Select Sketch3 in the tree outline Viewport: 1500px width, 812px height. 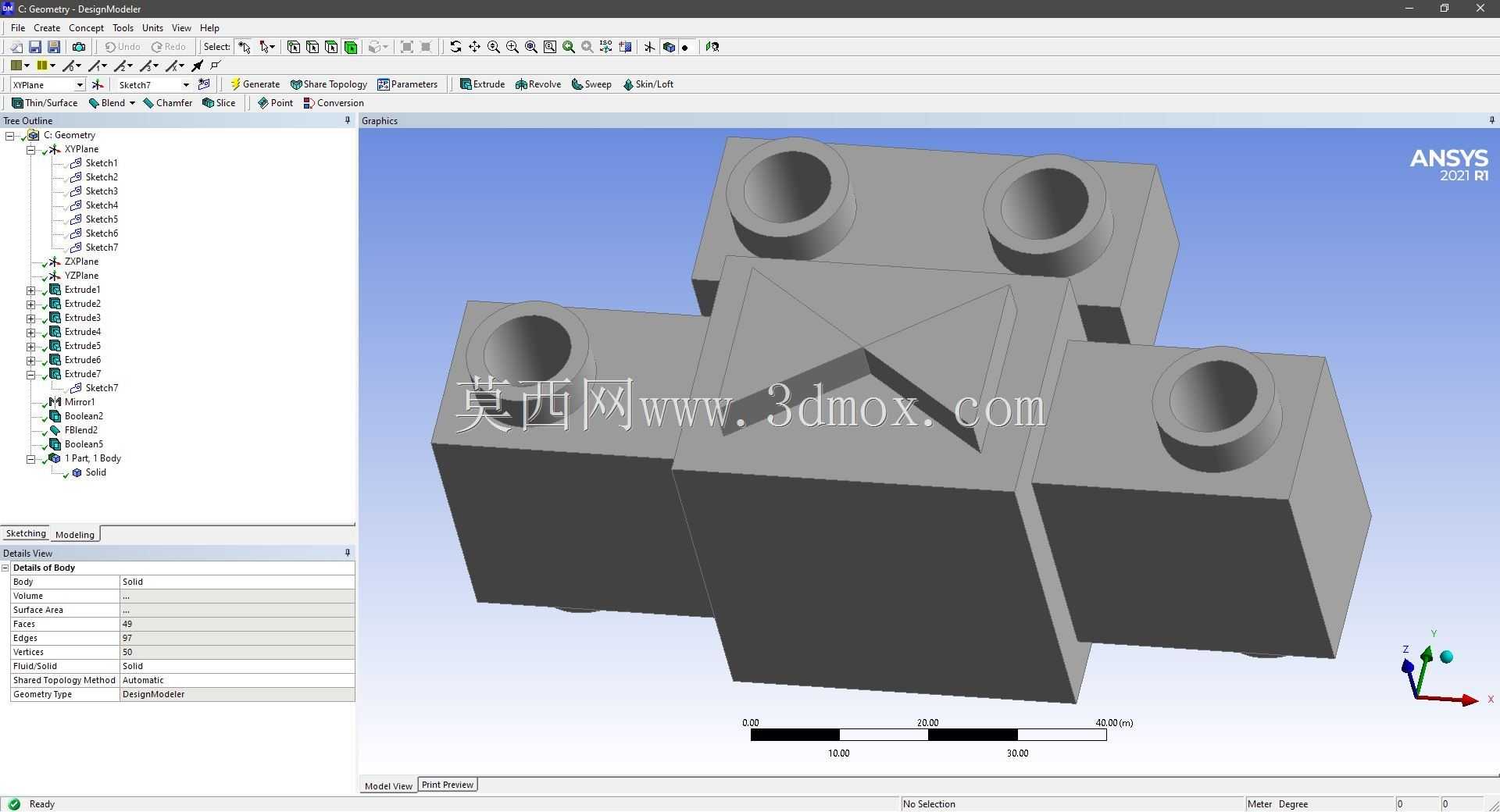(102, 191)
